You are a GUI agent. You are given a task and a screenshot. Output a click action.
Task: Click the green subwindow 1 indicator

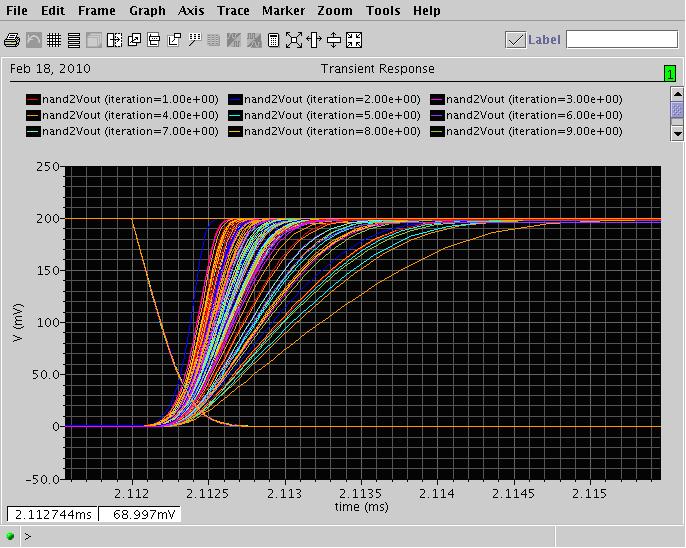[x=669, y=73]
